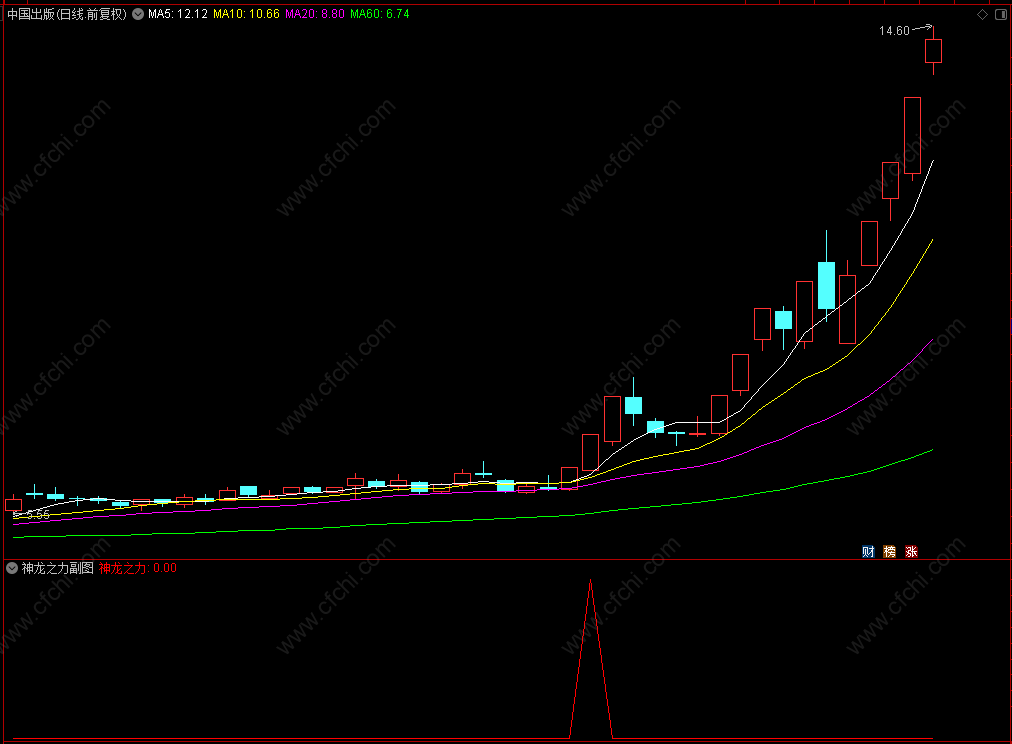The height and width of the screenshot is (744, 1012).
Task: Click the latest candlestick near 14.60
Action: pos(933,51)
